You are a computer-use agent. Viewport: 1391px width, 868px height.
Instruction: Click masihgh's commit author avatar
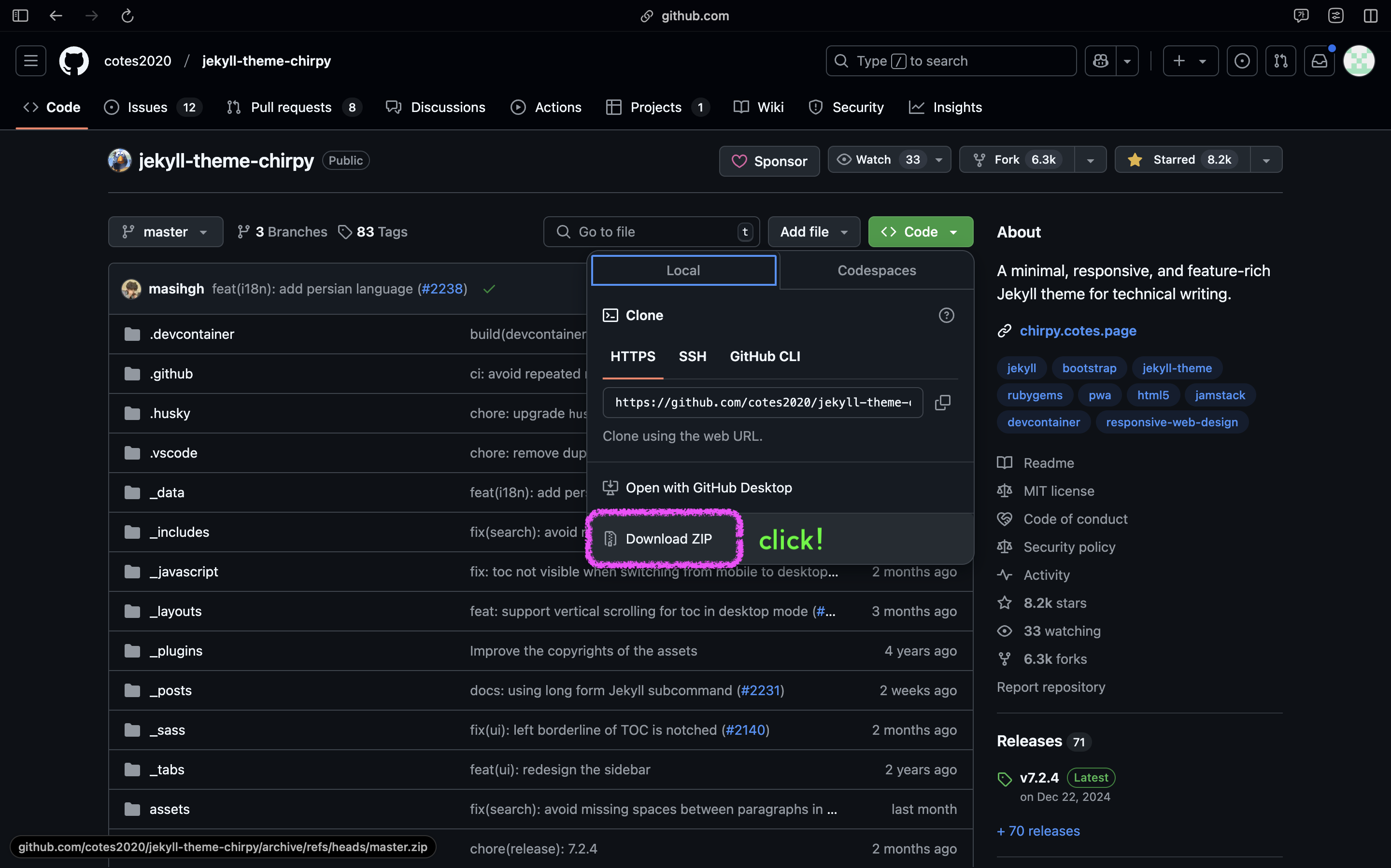(131, 289)
